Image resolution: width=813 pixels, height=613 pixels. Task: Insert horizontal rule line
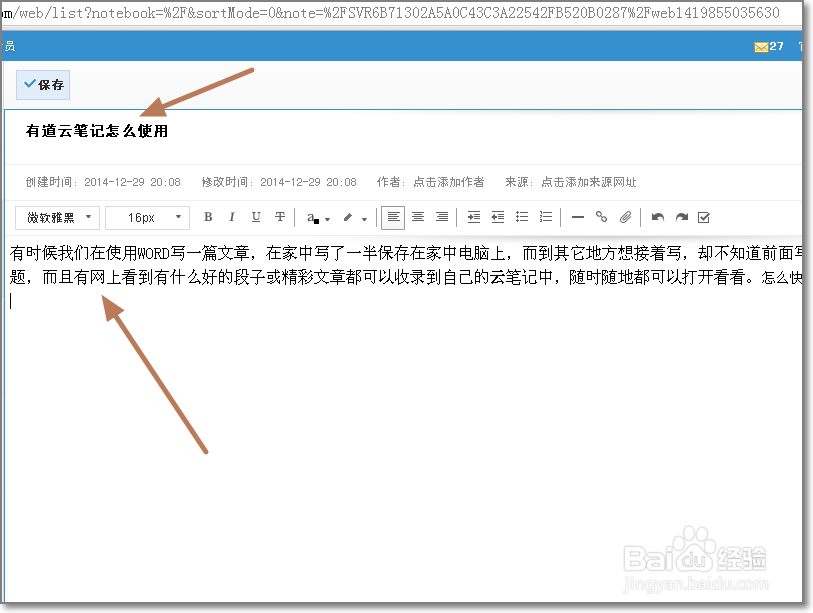click(x=578, y=217)
